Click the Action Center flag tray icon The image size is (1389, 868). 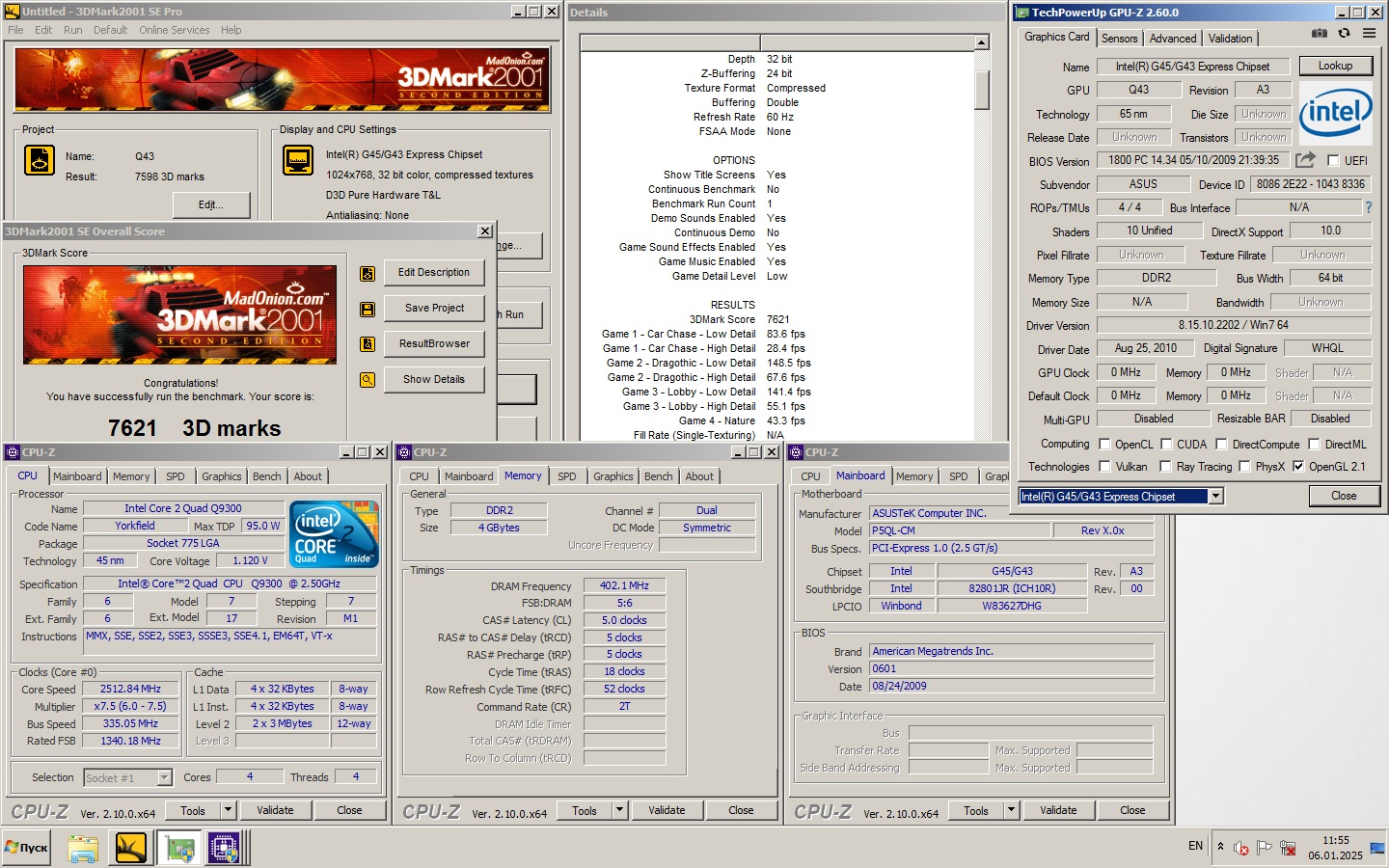point(1265,848)
